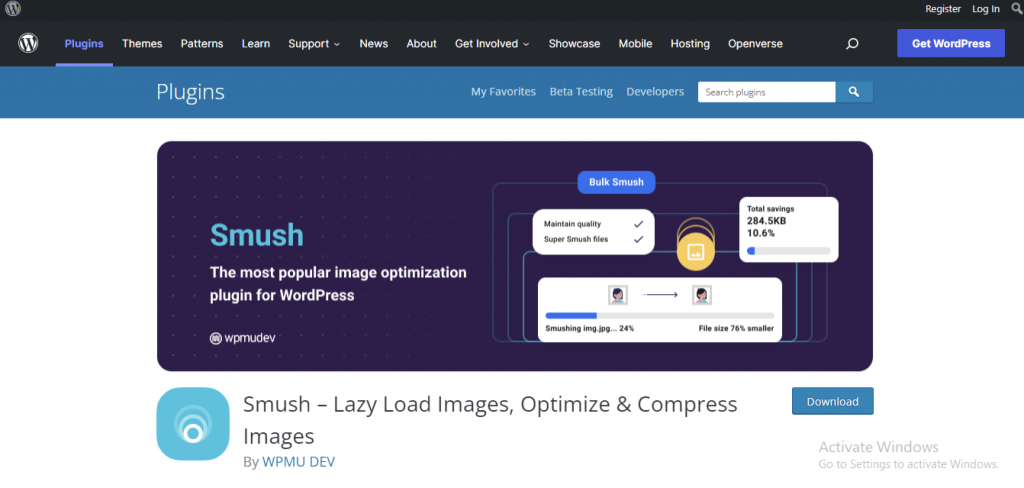Open the Openverse menu item
This screenshot has width=1024, height=488.
point(755,44)
